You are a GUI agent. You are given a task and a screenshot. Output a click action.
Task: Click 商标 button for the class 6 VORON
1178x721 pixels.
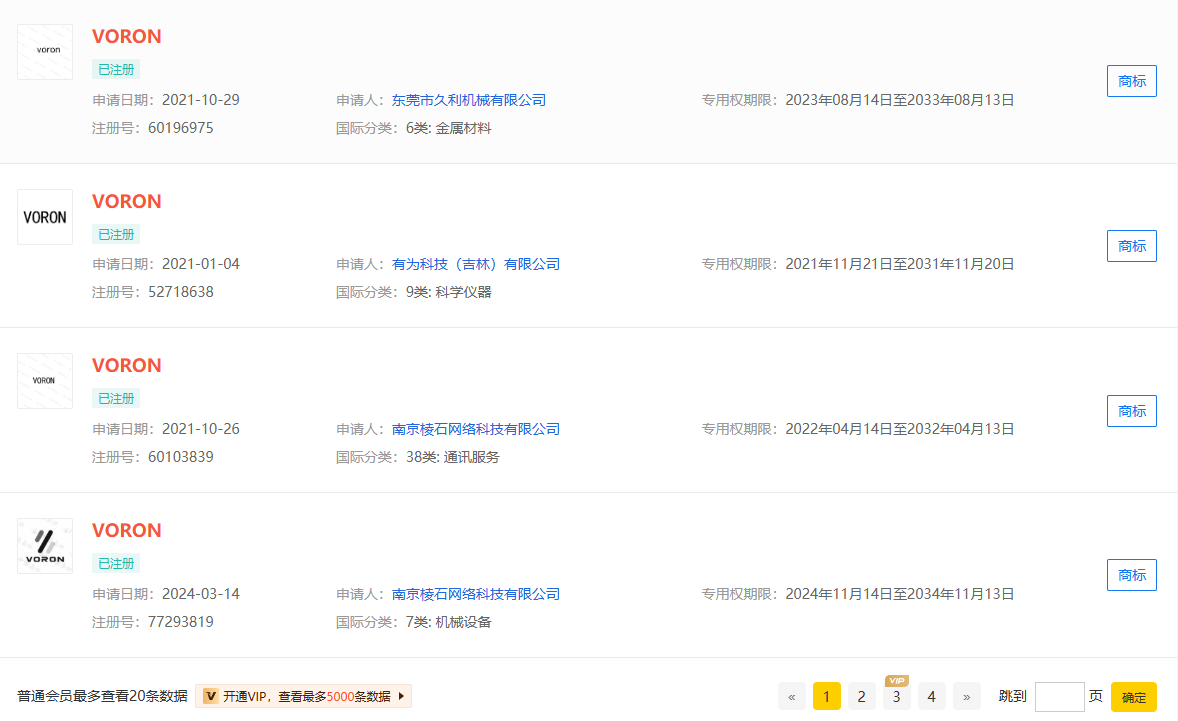(x=1131, y=81)
